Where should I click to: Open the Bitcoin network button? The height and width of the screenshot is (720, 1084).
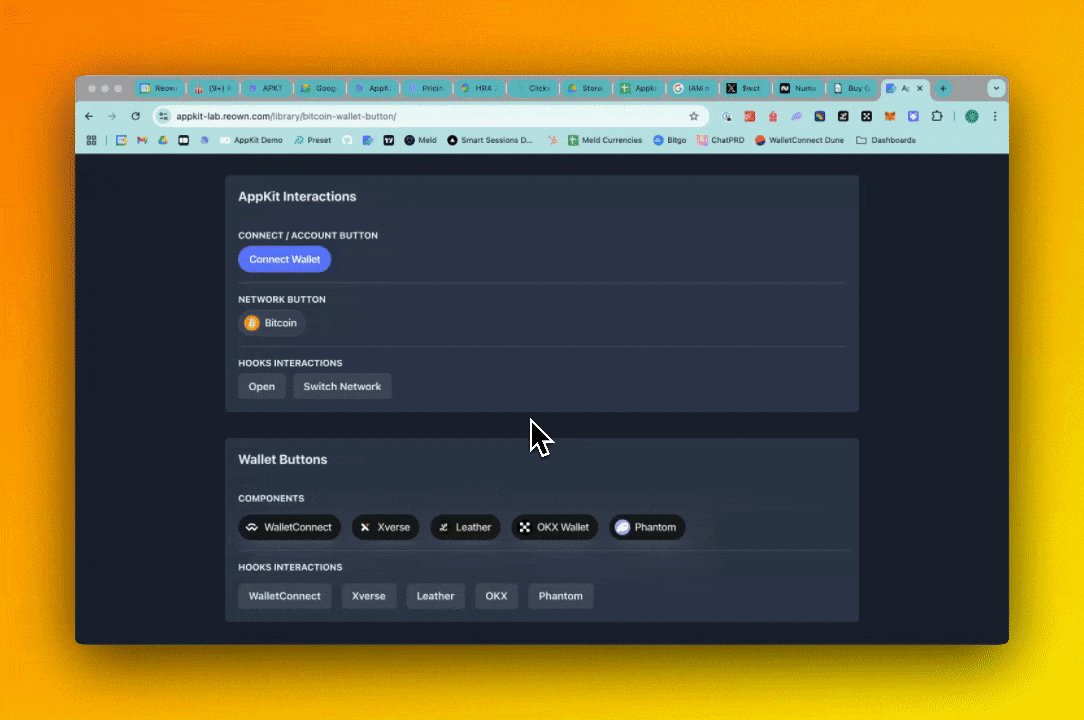(272, 323)
